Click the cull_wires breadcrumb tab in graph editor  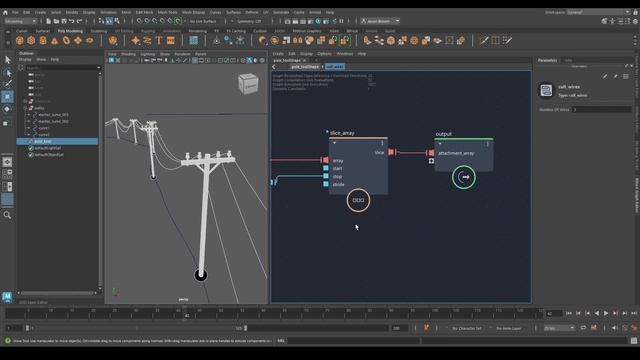(x=335, y=67)
